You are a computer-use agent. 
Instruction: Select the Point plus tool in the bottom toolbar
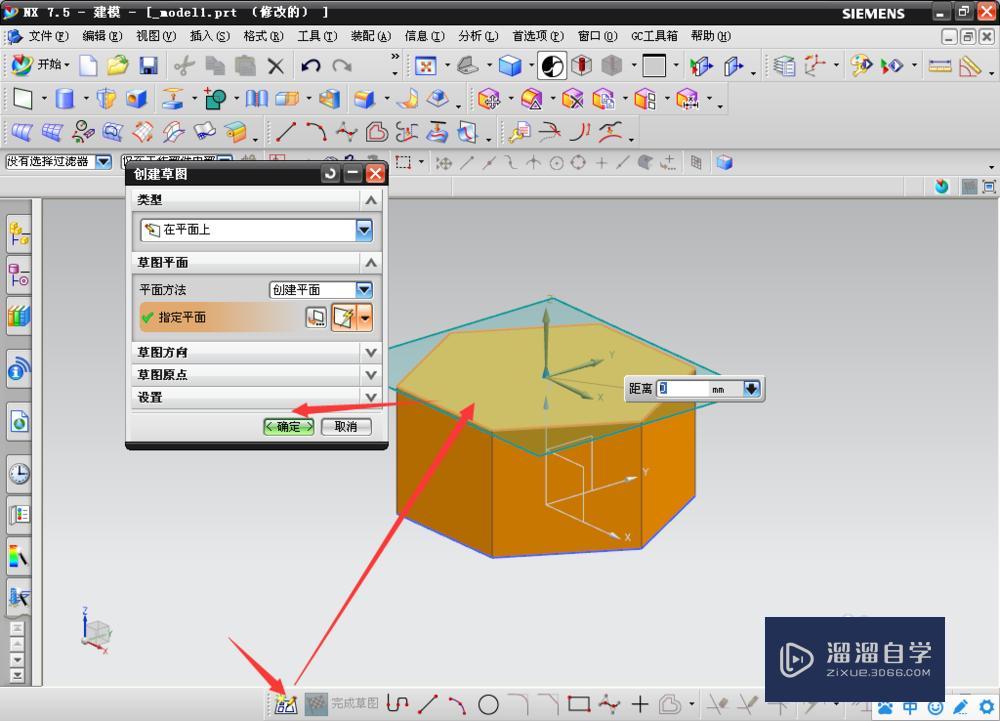[640, 704]
